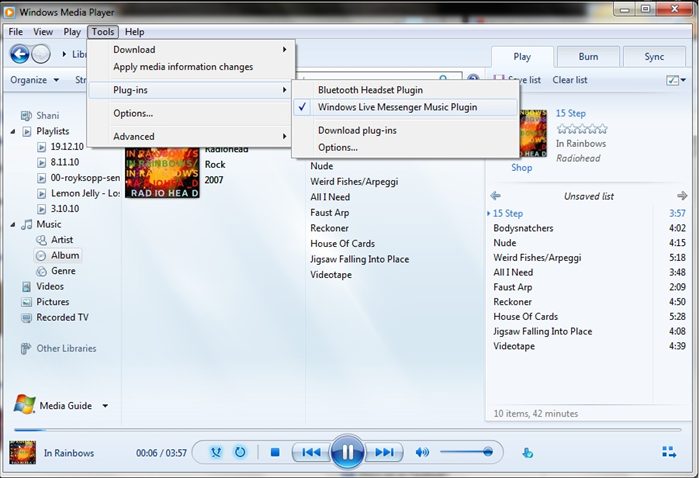Mute the sound with speaker icon
699x478 pixels.
coord(422,453)
